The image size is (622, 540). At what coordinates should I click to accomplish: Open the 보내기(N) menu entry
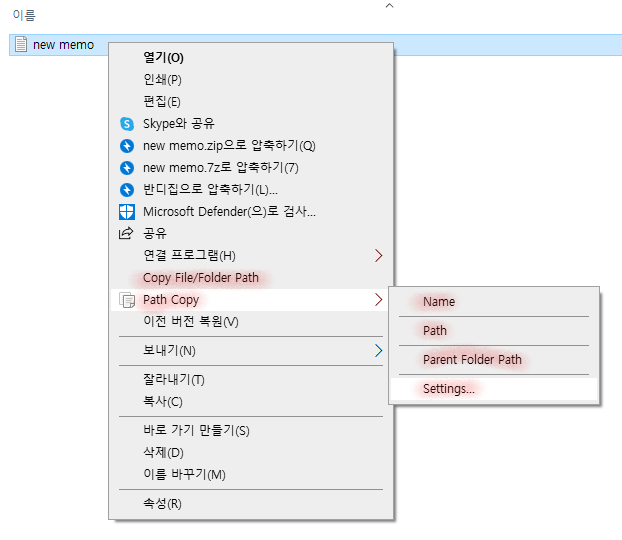(x=251, y=351)
